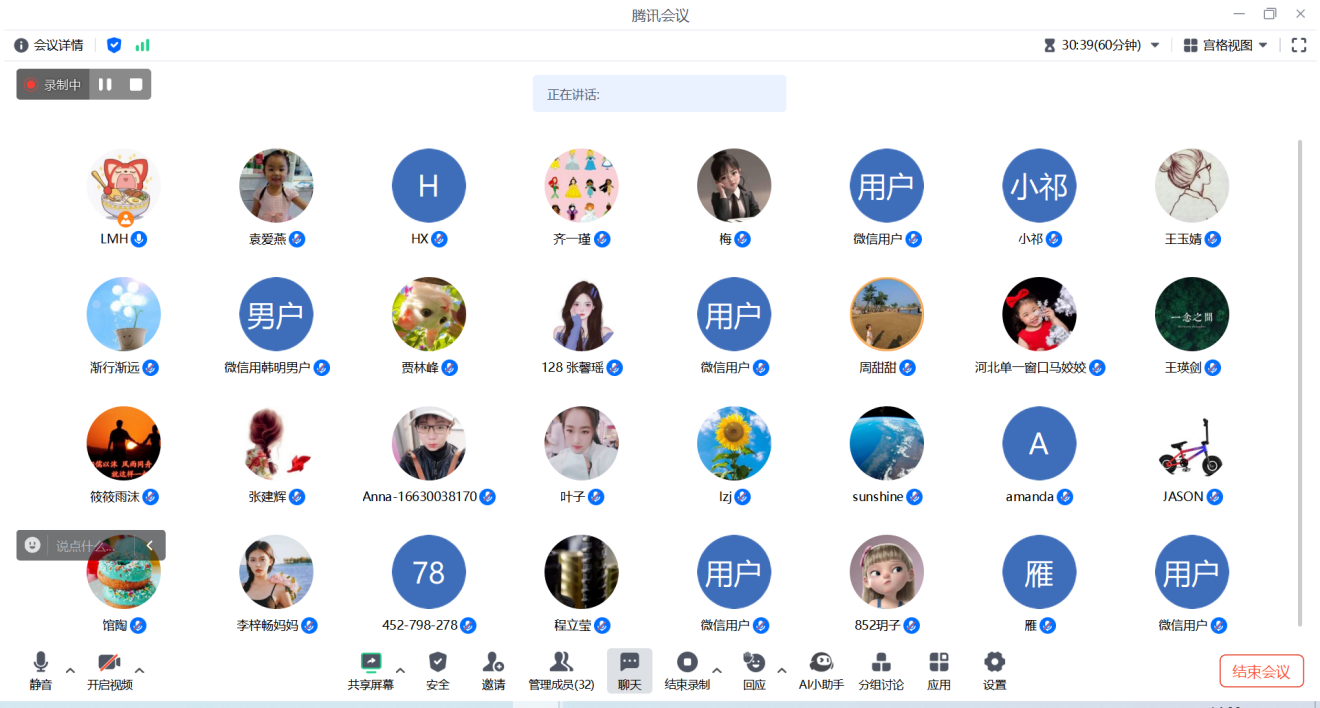Click the microphone icon beside 袁爱燕

pyautogui.click(x=297, y=239)
